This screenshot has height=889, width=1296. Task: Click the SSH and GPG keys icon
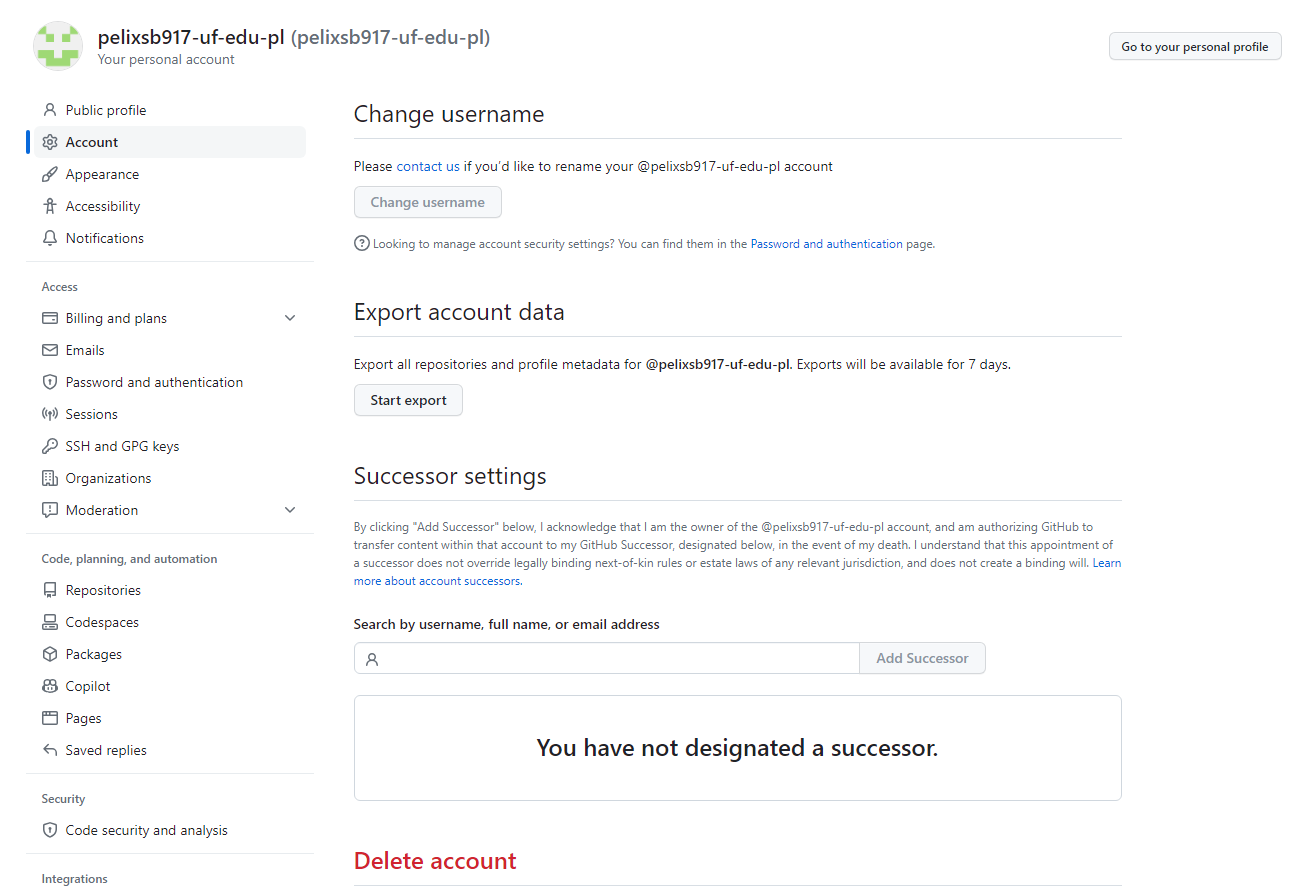[50, 446]
